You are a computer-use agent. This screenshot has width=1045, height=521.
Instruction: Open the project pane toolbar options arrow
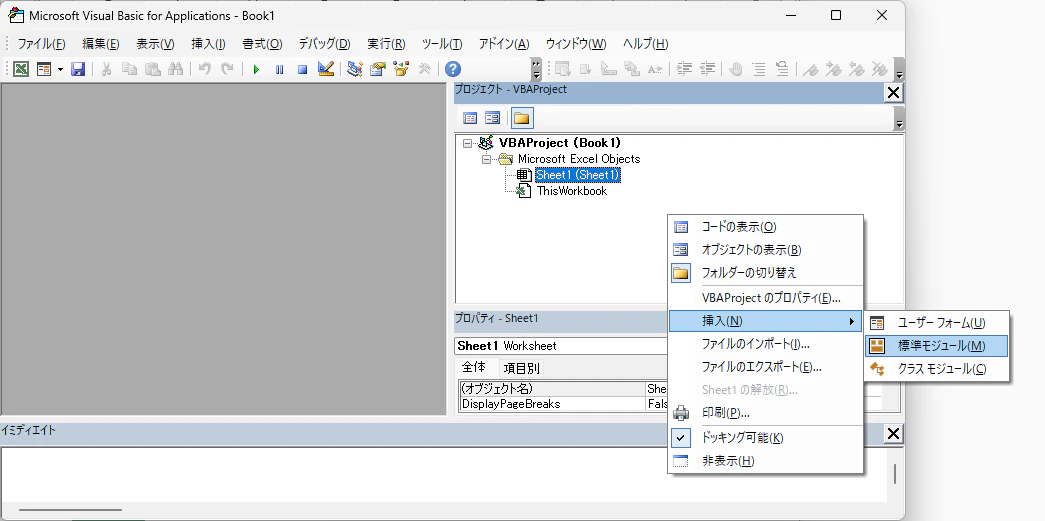(899, 119)
